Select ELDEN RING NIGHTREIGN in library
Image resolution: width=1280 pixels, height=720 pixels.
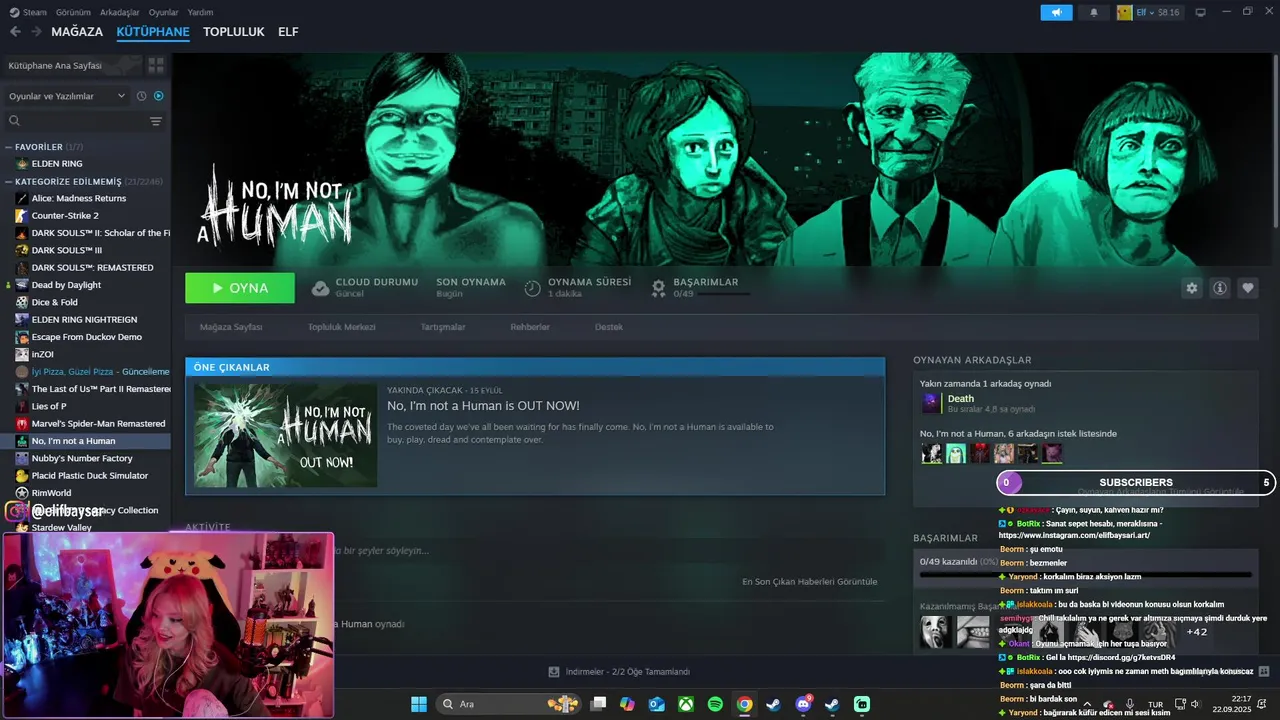click(x=84, y=319)
